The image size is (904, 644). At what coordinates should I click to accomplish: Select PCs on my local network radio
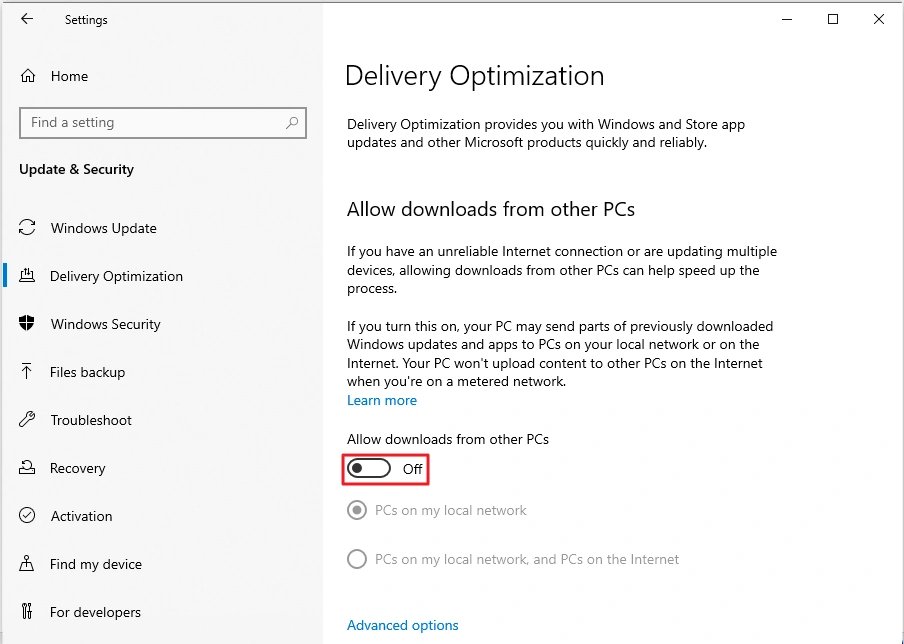[357, 510]
